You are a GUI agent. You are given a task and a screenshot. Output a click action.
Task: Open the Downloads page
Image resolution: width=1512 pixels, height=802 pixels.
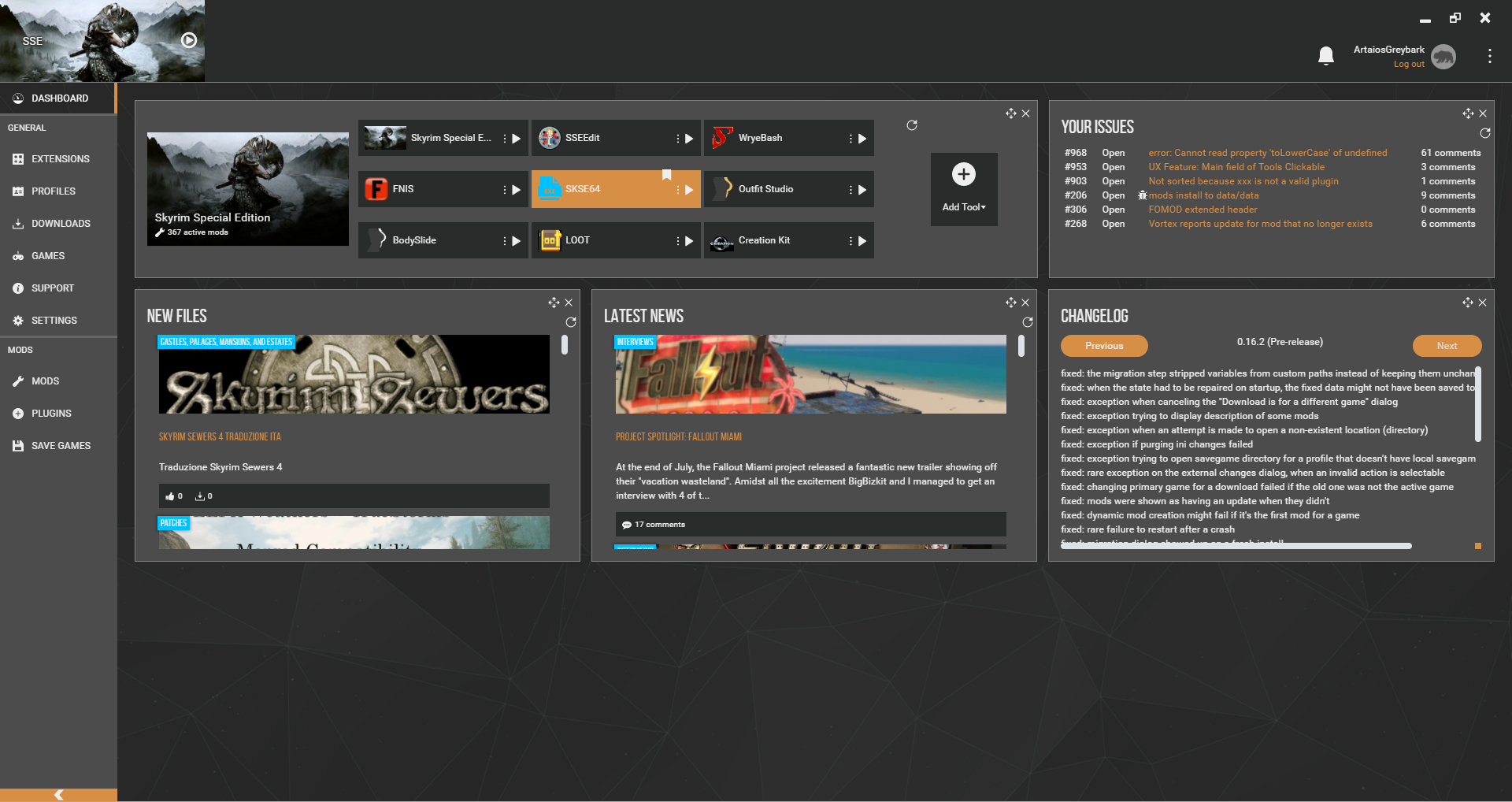pyautogui.click(x=60, y=223)
